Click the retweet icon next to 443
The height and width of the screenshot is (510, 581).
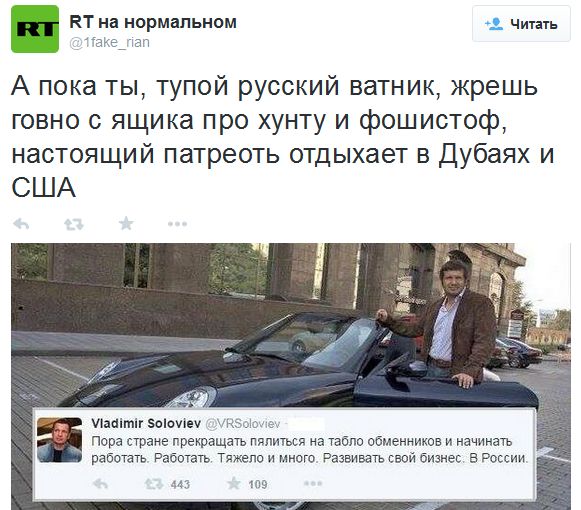[x=154, y=484]
